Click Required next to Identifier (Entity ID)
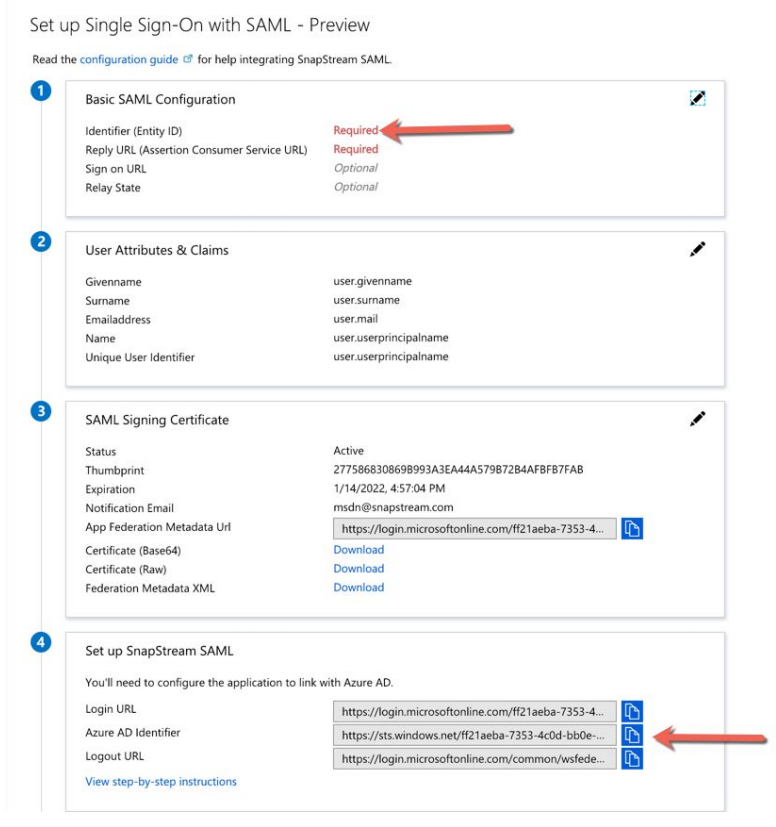Image resolution: width=776 pixels, height=827 pixels. pos(356,130)
